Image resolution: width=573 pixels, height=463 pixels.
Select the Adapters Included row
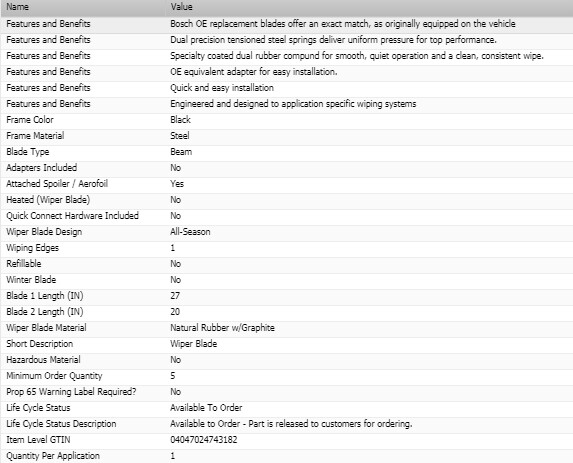click(x=286, y=168)
